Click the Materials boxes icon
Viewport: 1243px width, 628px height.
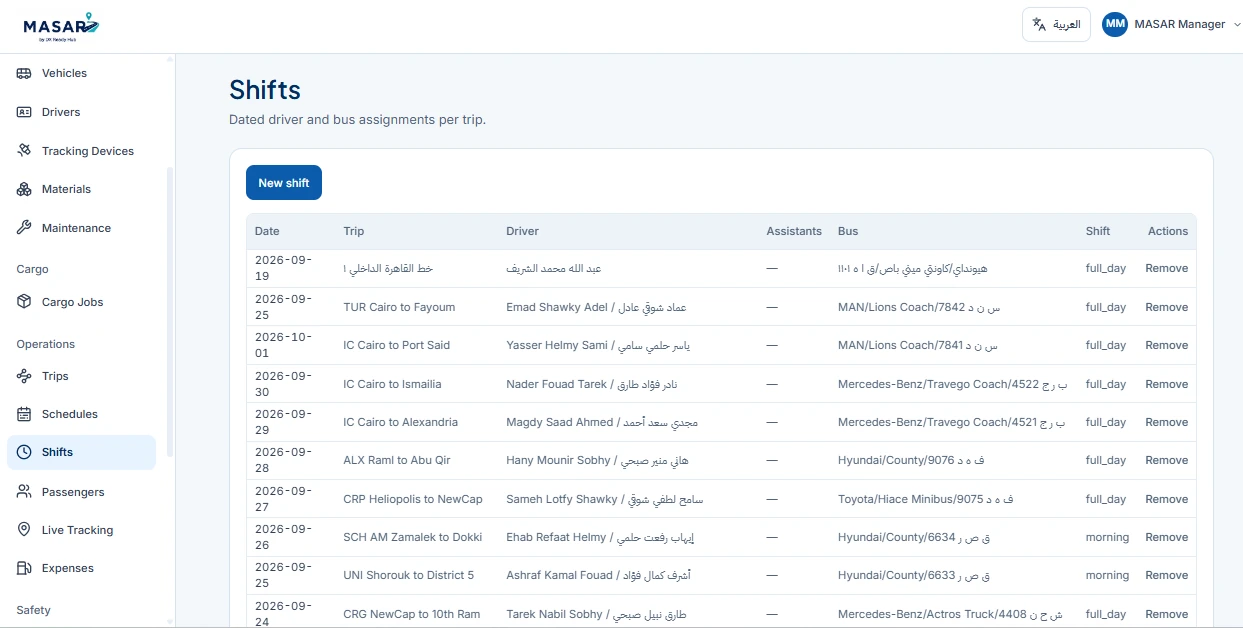(x=24, y=189)
